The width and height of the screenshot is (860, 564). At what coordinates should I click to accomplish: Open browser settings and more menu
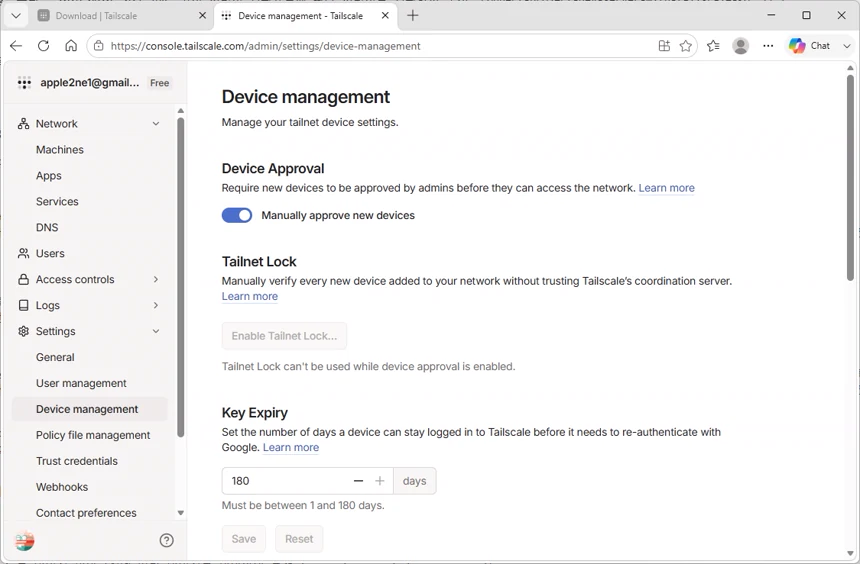click(x=768, y=46)
